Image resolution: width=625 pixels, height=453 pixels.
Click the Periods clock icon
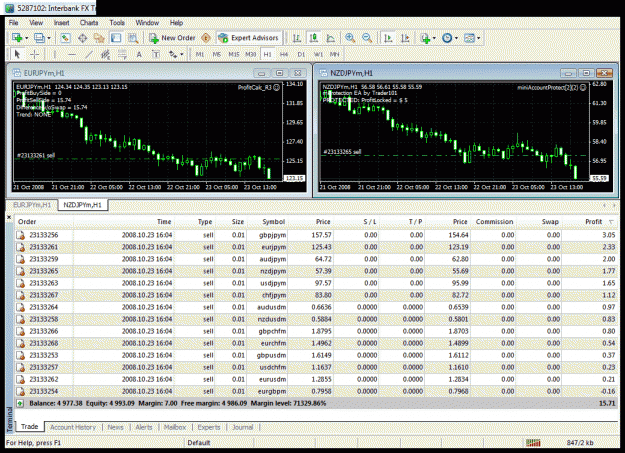pyautogui.click(x=447, y=38)
